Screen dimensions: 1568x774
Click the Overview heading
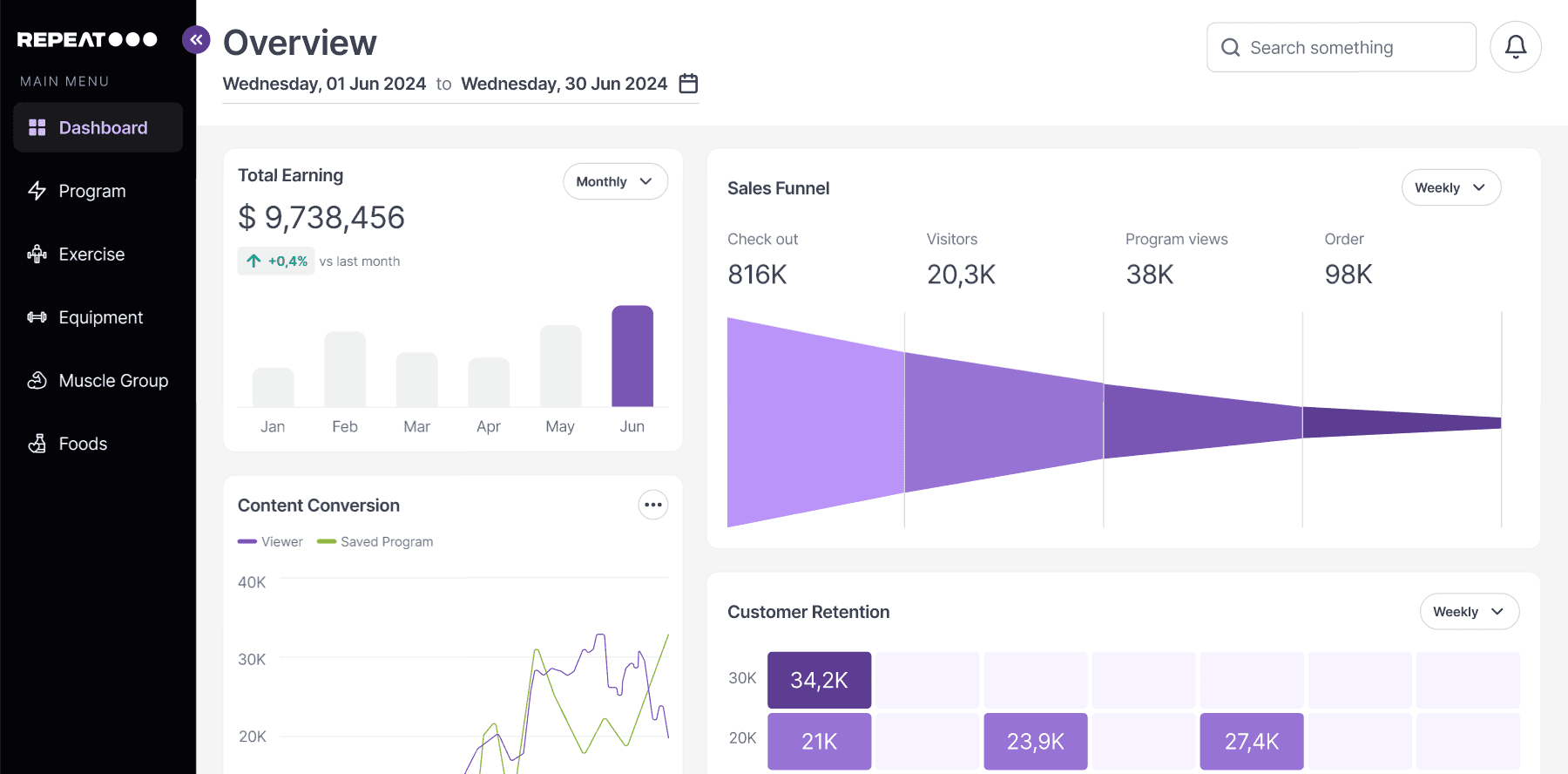[x=300, y=43]
